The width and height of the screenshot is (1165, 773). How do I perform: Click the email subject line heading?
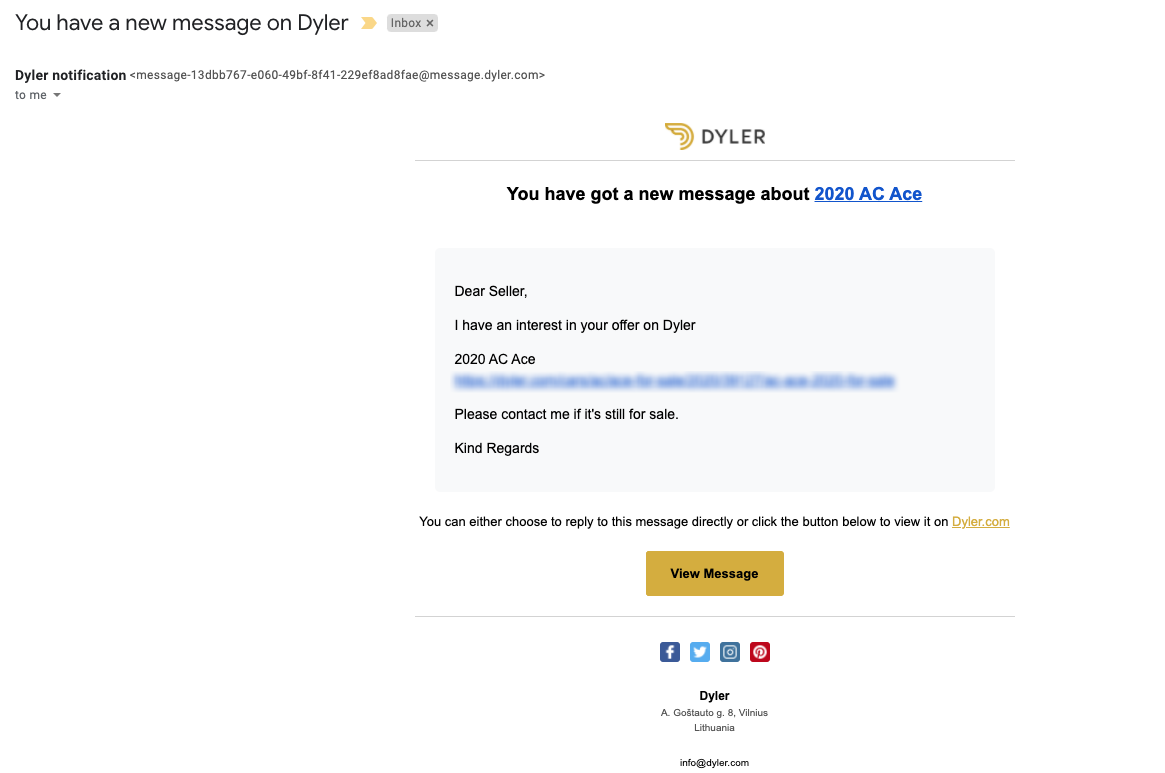[x=181, y=23]
